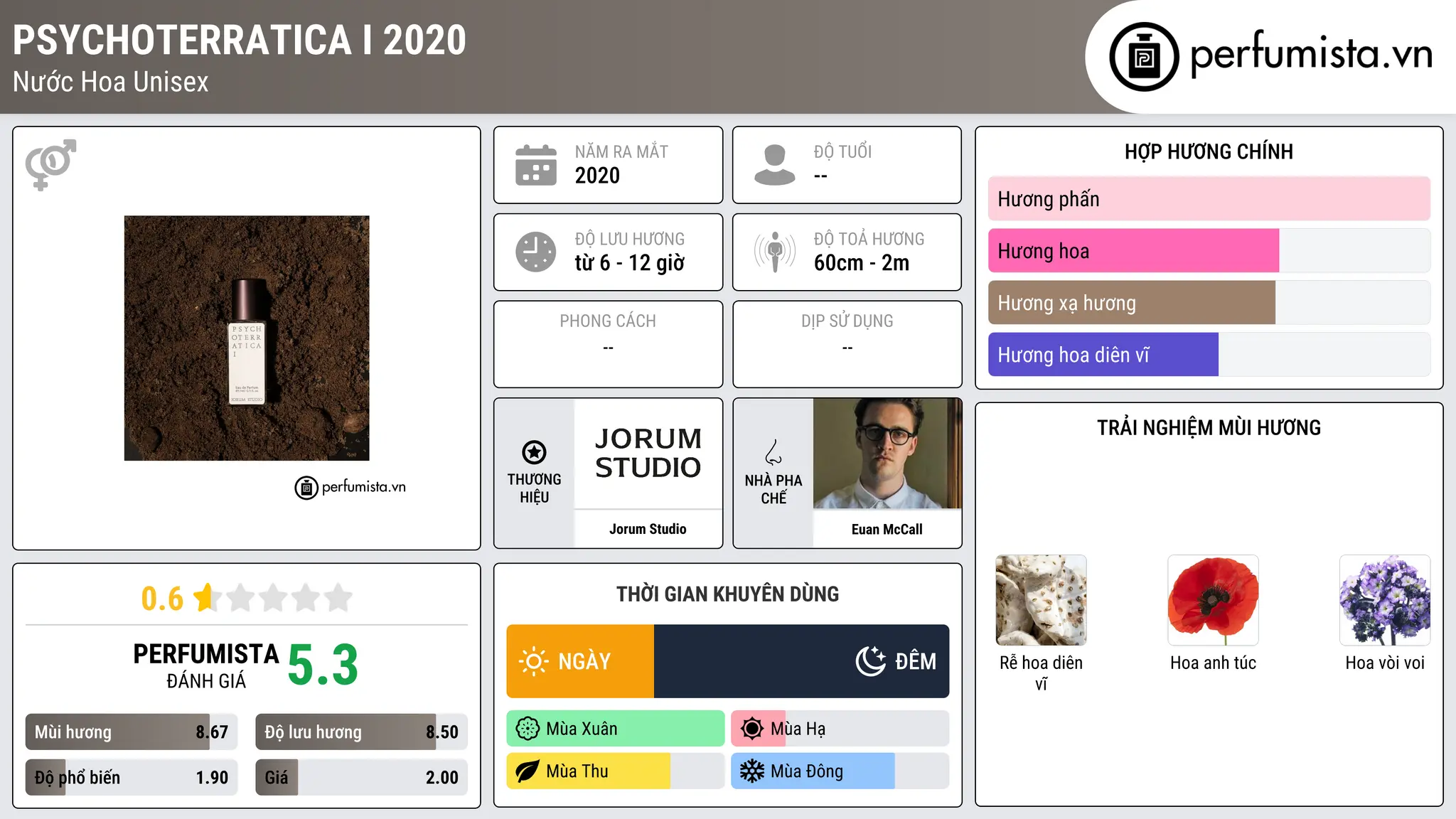This screenshot has width=1456, height=819.
Task: Click the Hợp hương chính heading
Action: tap(1209, 151)
